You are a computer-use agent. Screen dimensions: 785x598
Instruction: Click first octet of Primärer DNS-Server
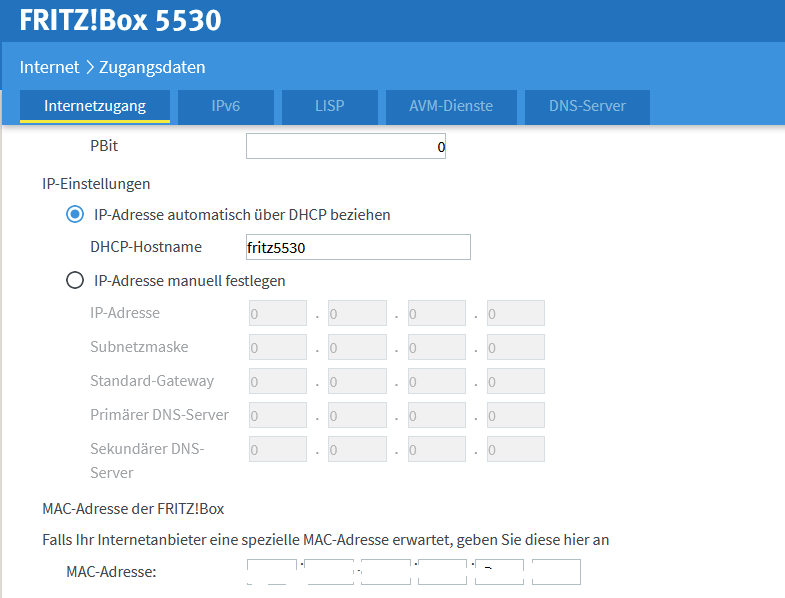(x=278, y=415)
